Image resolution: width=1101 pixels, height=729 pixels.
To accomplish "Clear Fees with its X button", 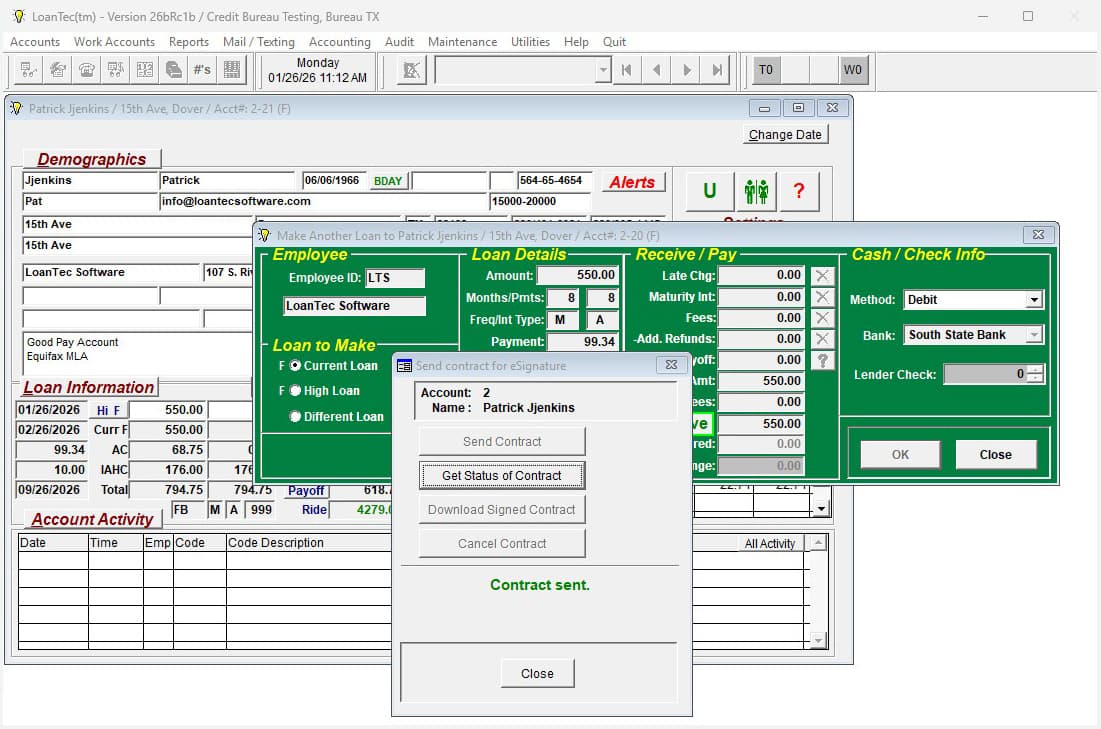I will pos(822,318).
